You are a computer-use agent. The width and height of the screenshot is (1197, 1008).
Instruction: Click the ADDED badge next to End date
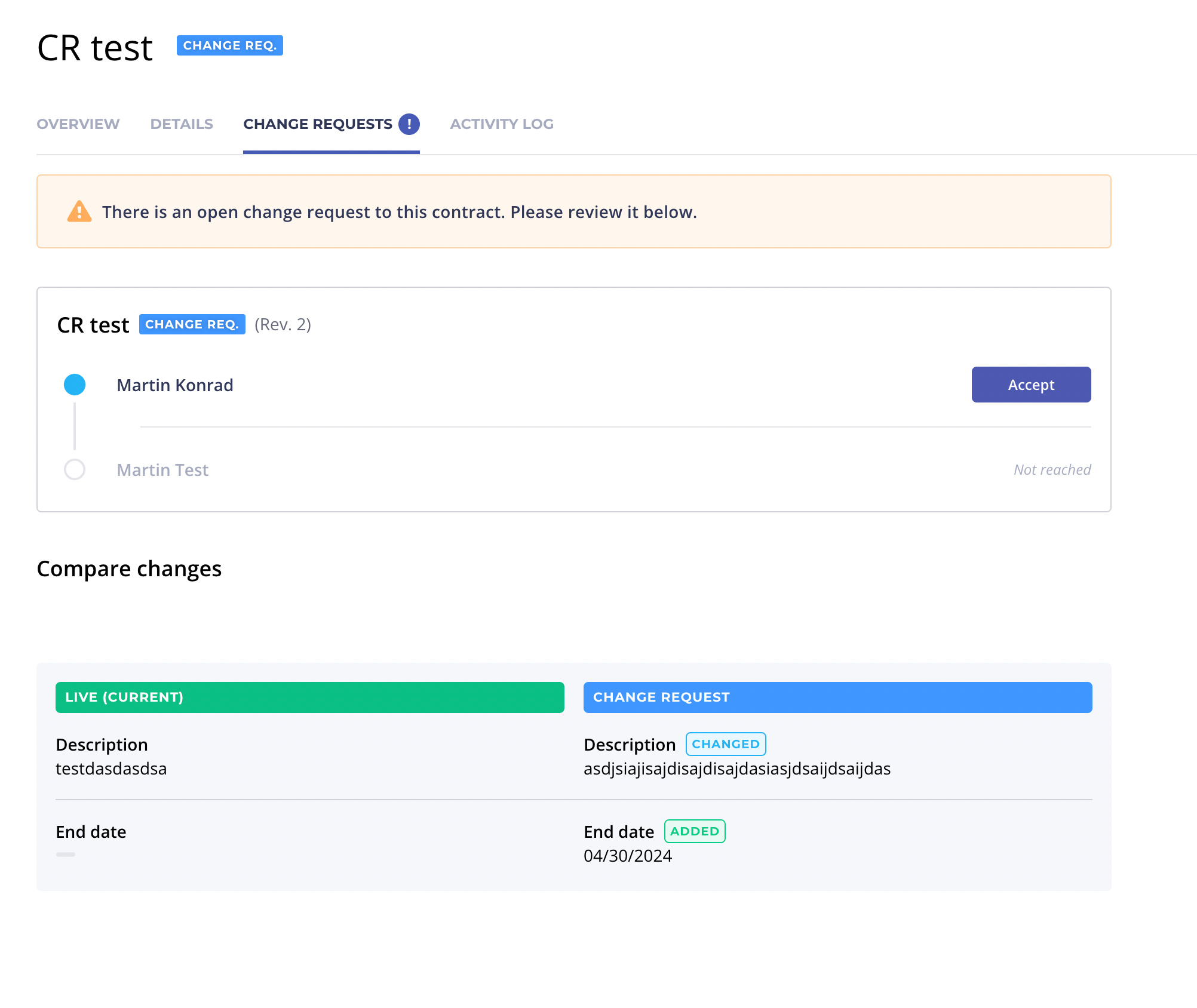point(694,831)
